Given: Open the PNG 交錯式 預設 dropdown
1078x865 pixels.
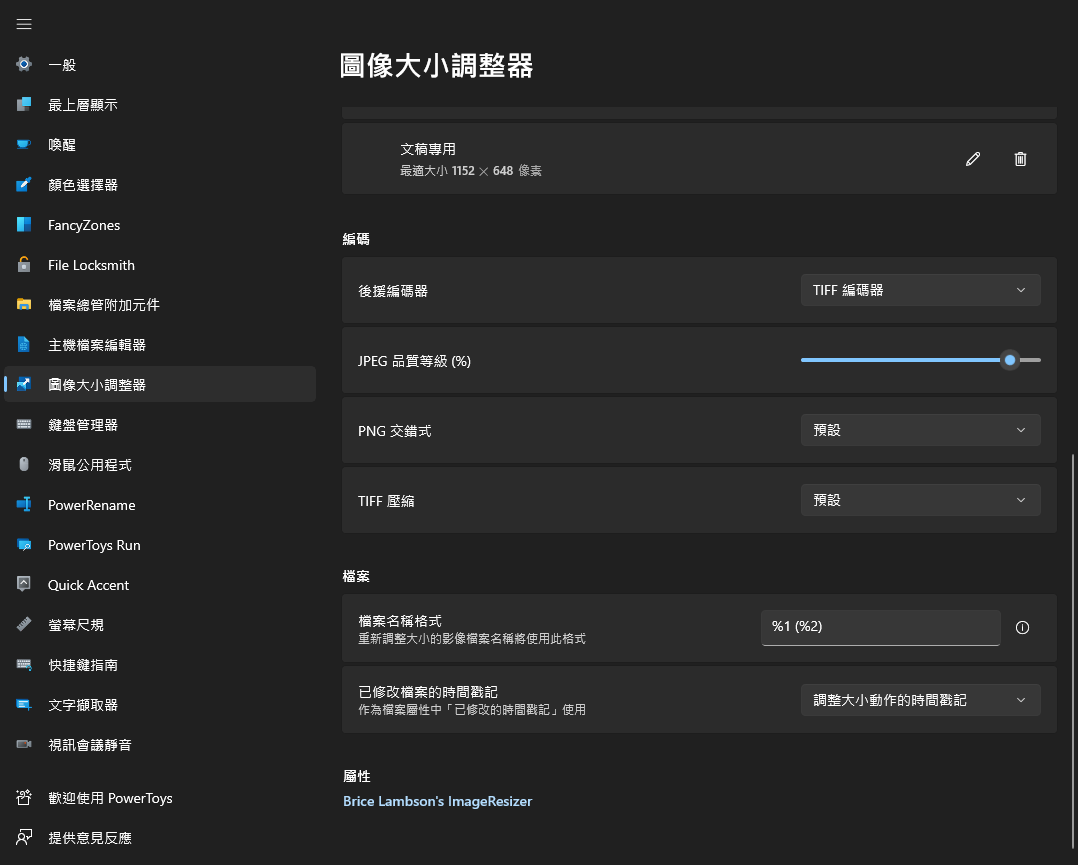Looking at the screenshot, I should (x=919, y=430).
